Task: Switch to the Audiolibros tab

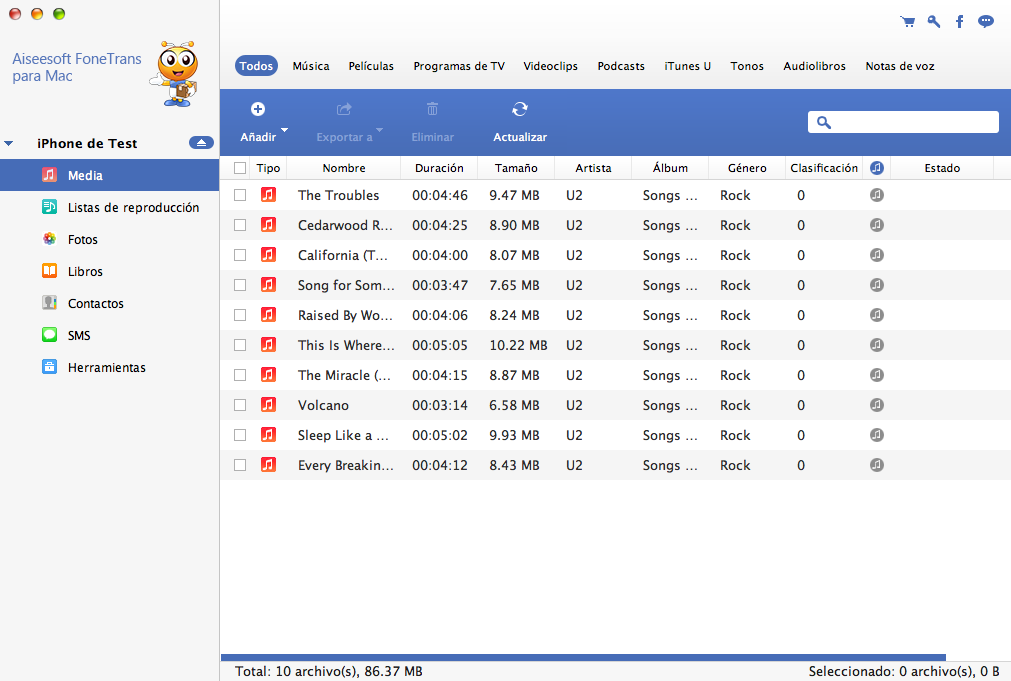Action: (x=814, y=66)
